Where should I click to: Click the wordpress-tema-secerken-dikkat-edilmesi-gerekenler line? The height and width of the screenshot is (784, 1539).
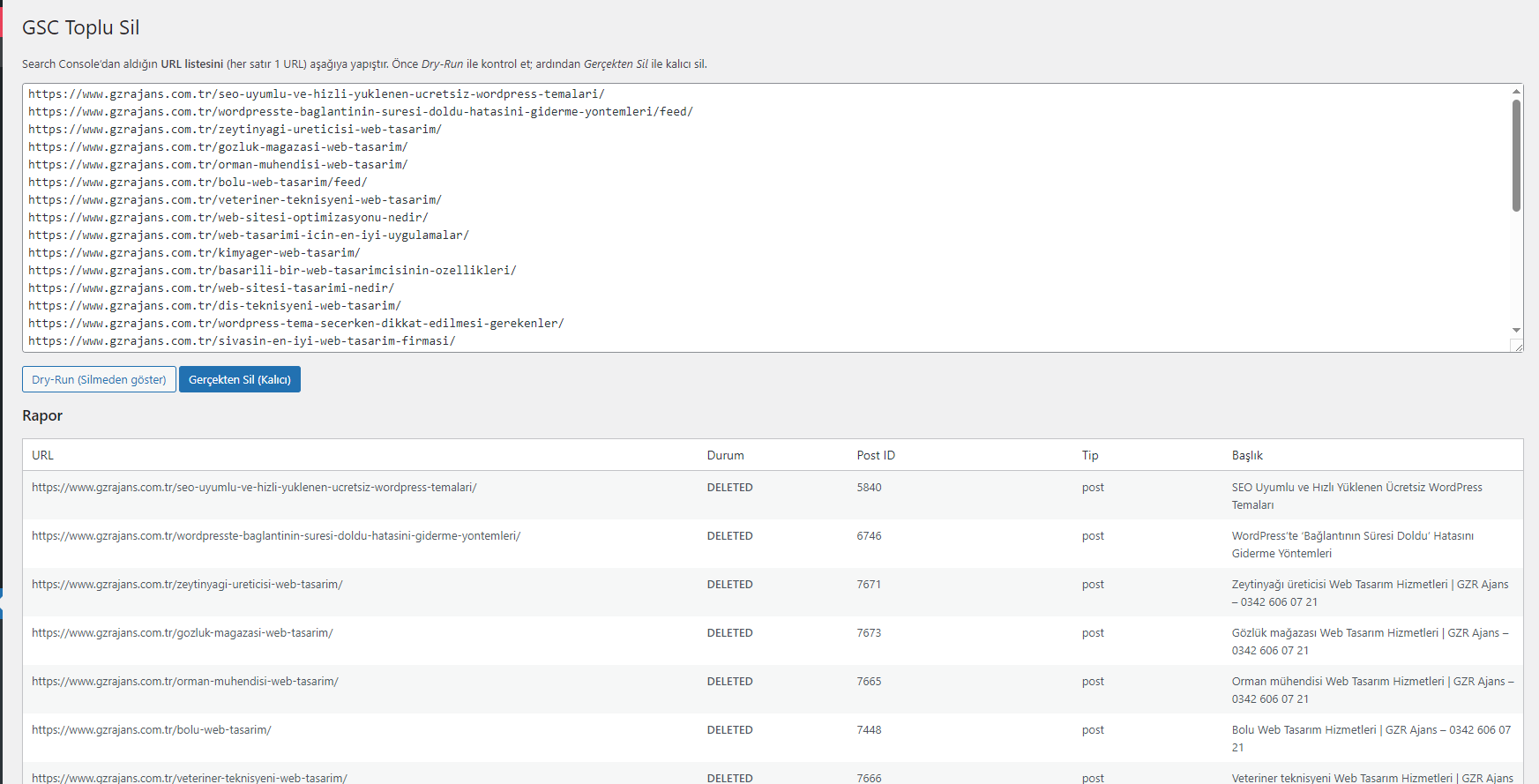click(296, 324)
